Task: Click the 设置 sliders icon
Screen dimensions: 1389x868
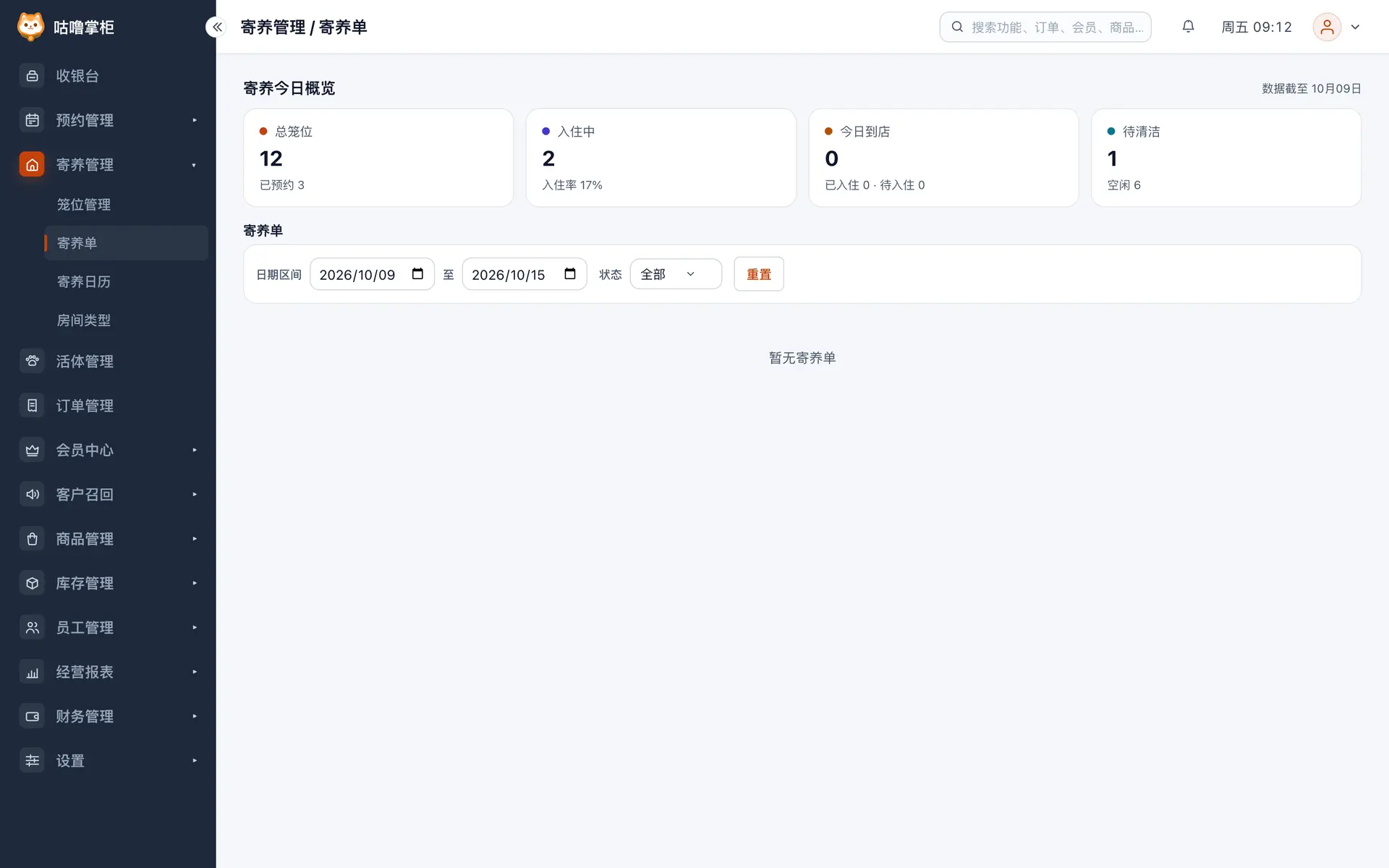Action: coord(32,761)
